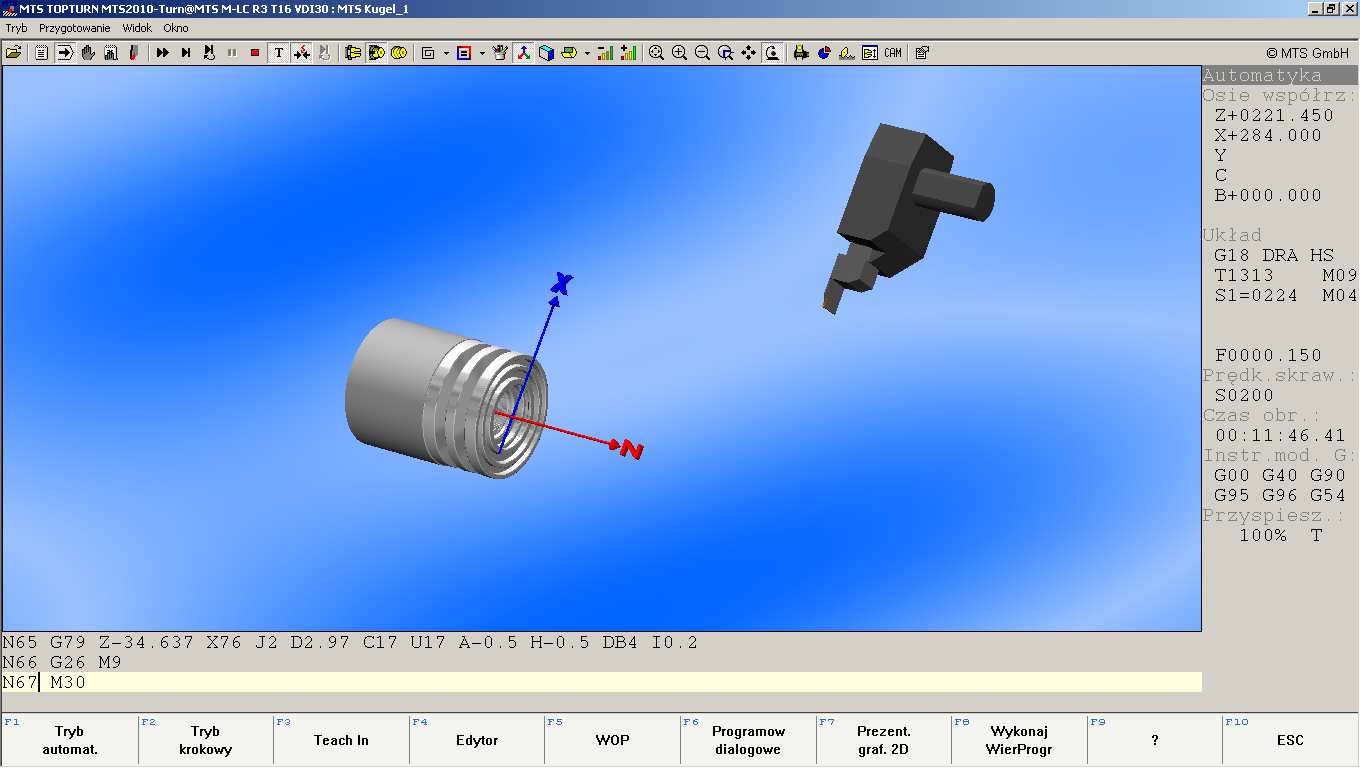Click F3 Teach In softkey
This screenshot has width=1360, height=768.
[x=341, y=740]
